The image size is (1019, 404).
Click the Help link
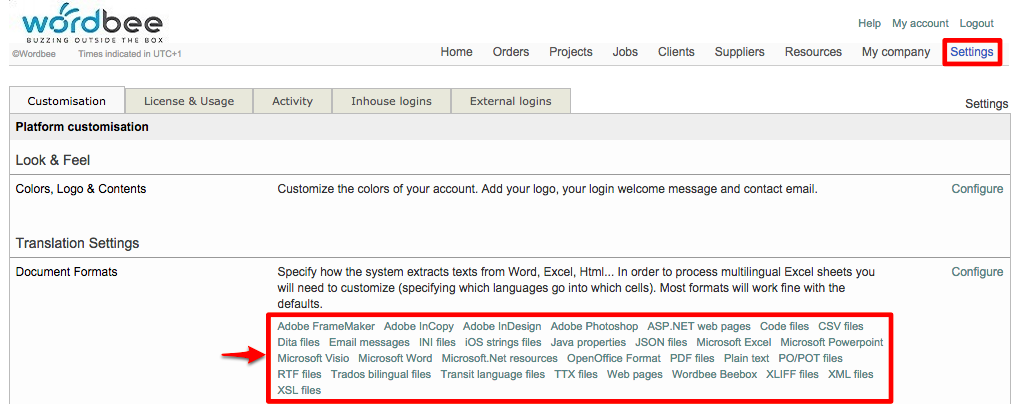coord(869,23)
